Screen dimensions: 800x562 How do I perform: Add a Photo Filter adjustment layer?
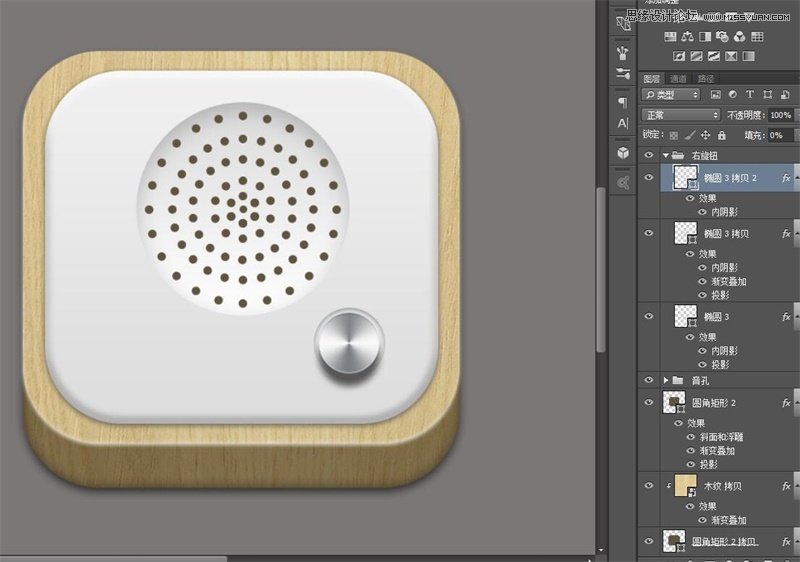pos(722,36)
